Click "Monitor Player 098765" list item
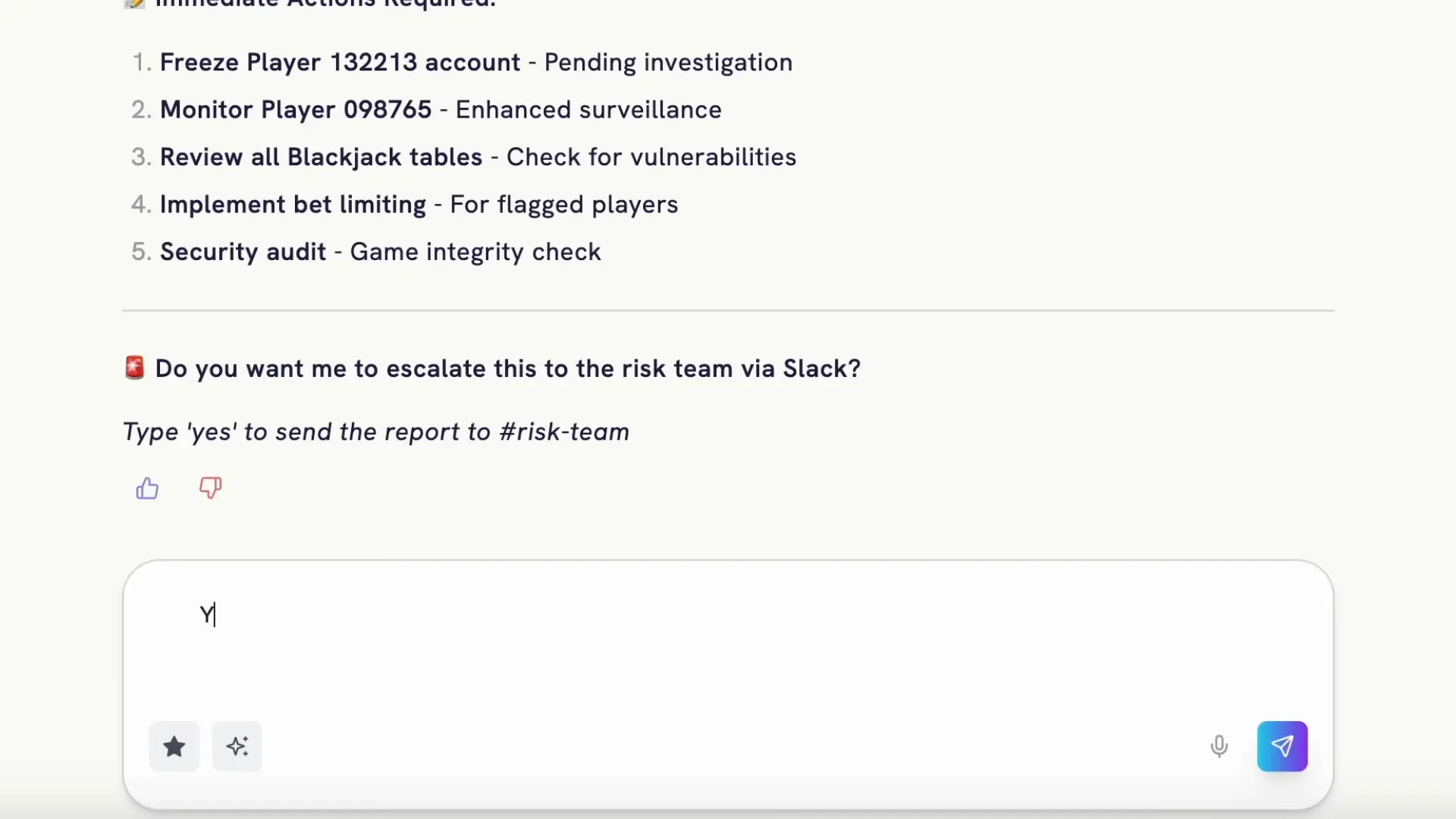 pos(296,110)
